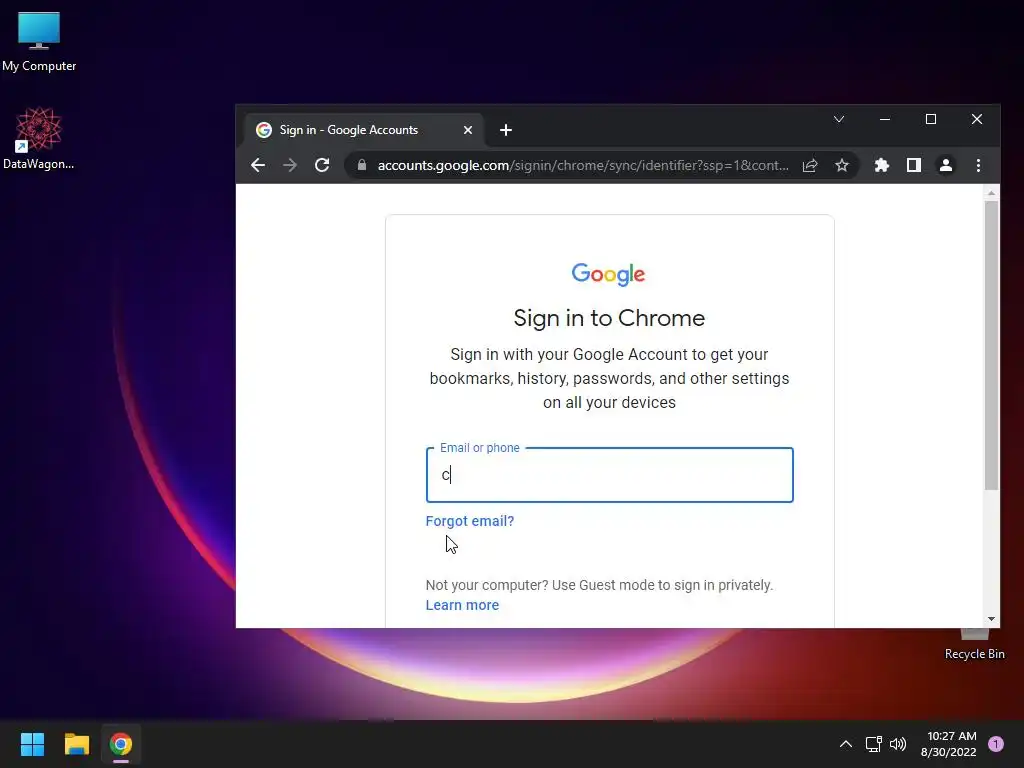Bookmark this tab with the star icon
The height and width of the screenshot is (768, 1024).
click(x=842, y=165)
